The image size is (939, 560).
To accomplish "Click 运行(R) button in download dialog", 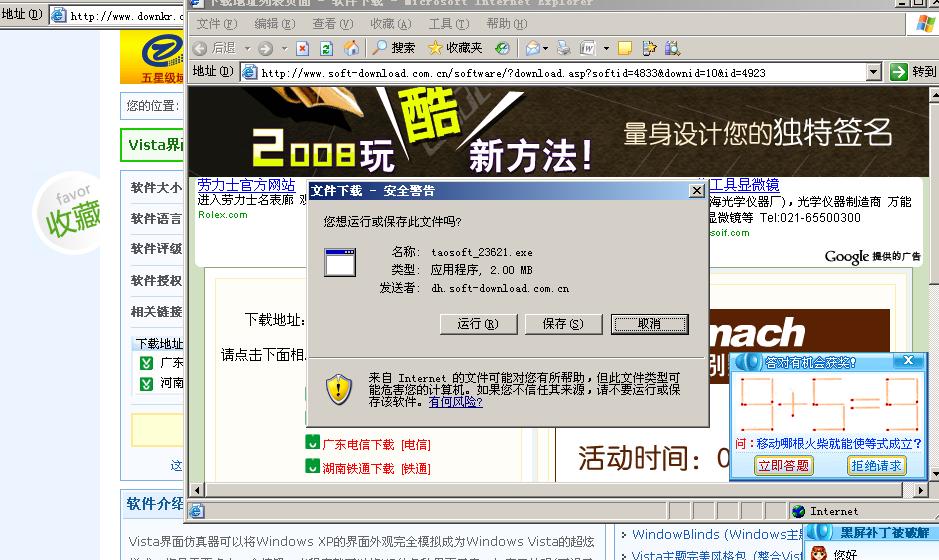I will 478,324.
